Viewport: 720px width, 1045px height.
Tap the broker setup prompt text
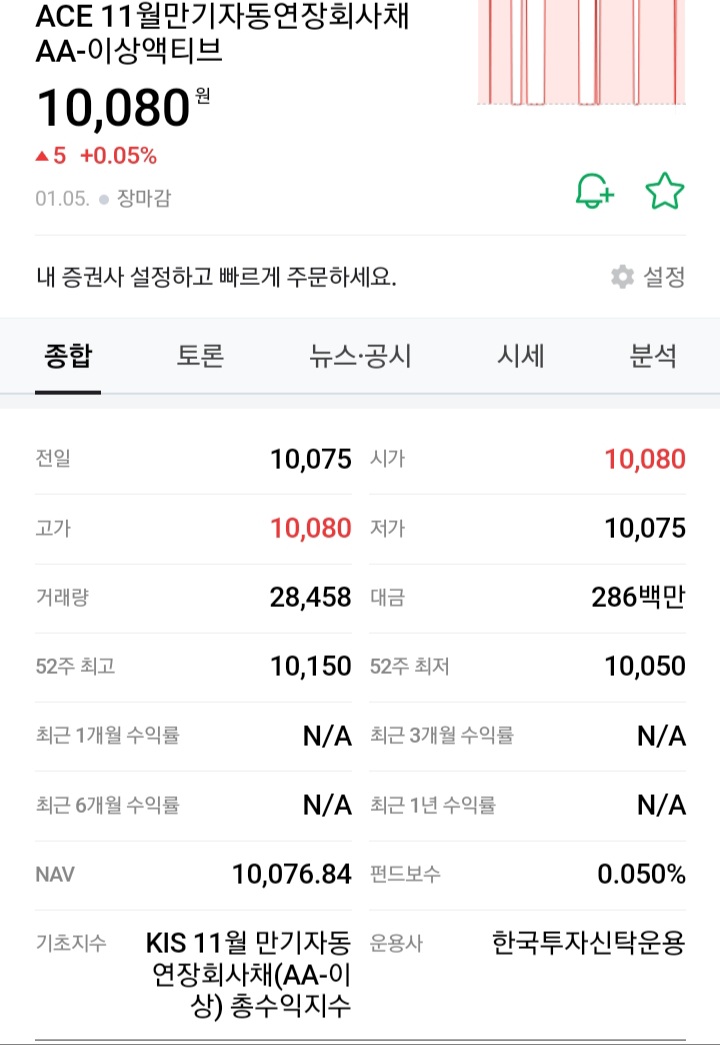(x=216, y=277)
